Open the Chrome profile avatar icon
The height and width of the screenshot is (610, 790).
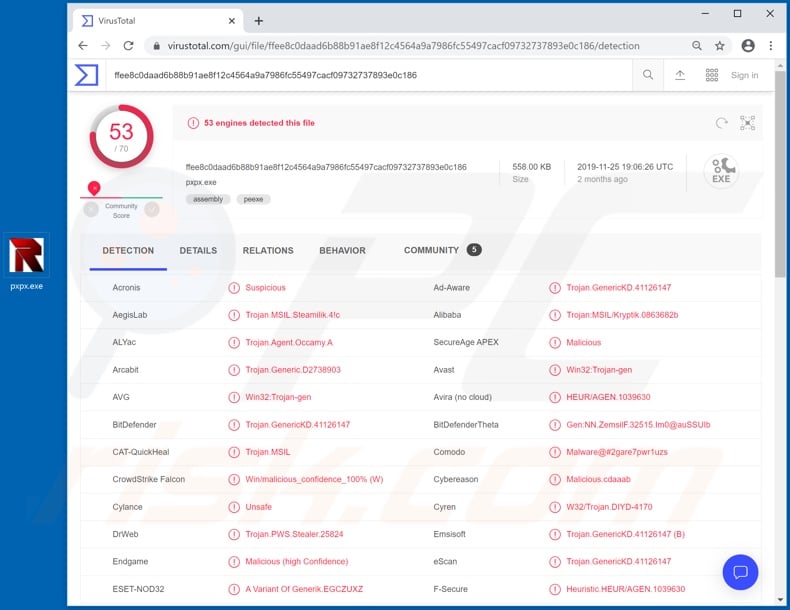(x=748, y=46)
